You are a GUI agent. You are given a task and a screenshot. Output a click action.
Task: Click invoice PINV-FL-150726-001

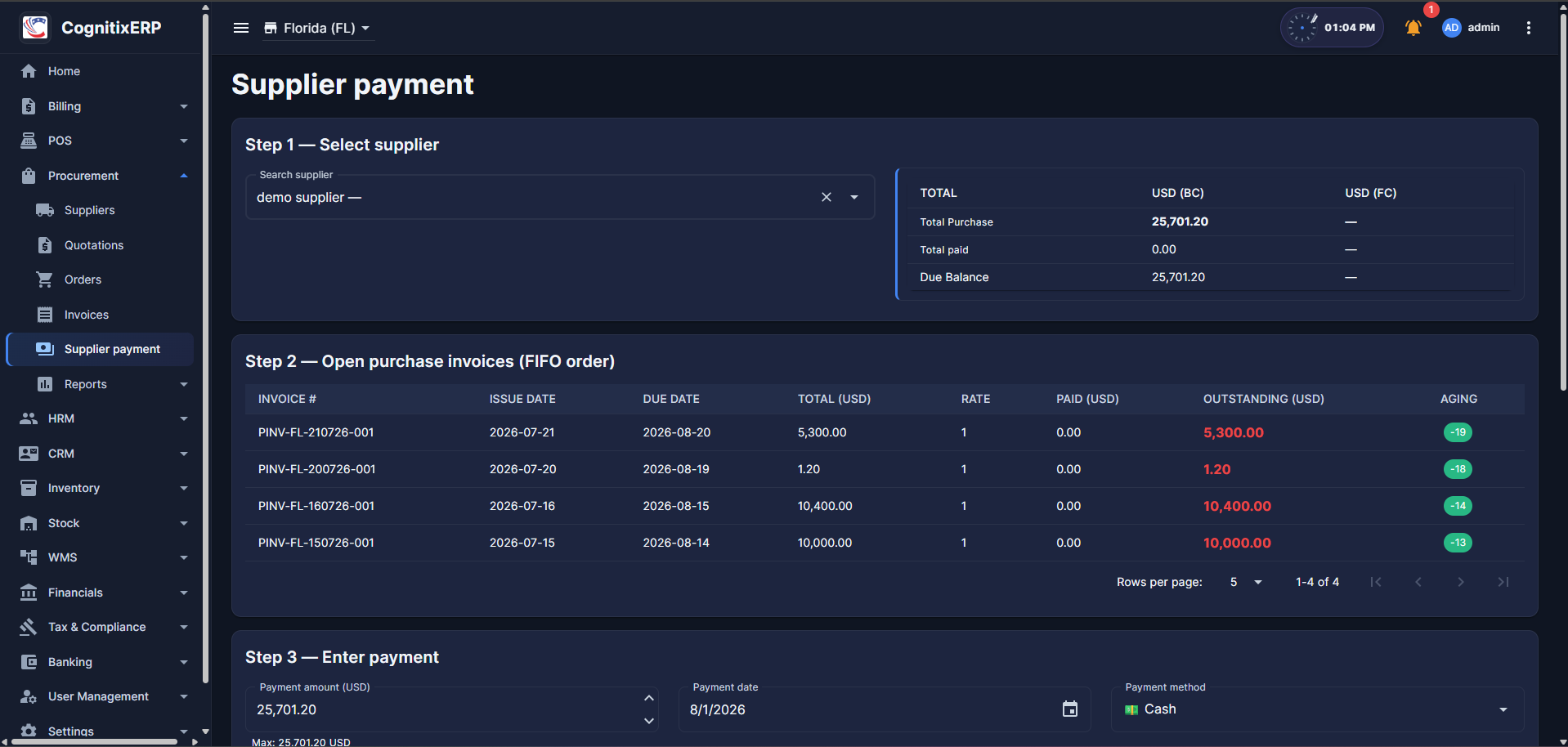(316, 543)
